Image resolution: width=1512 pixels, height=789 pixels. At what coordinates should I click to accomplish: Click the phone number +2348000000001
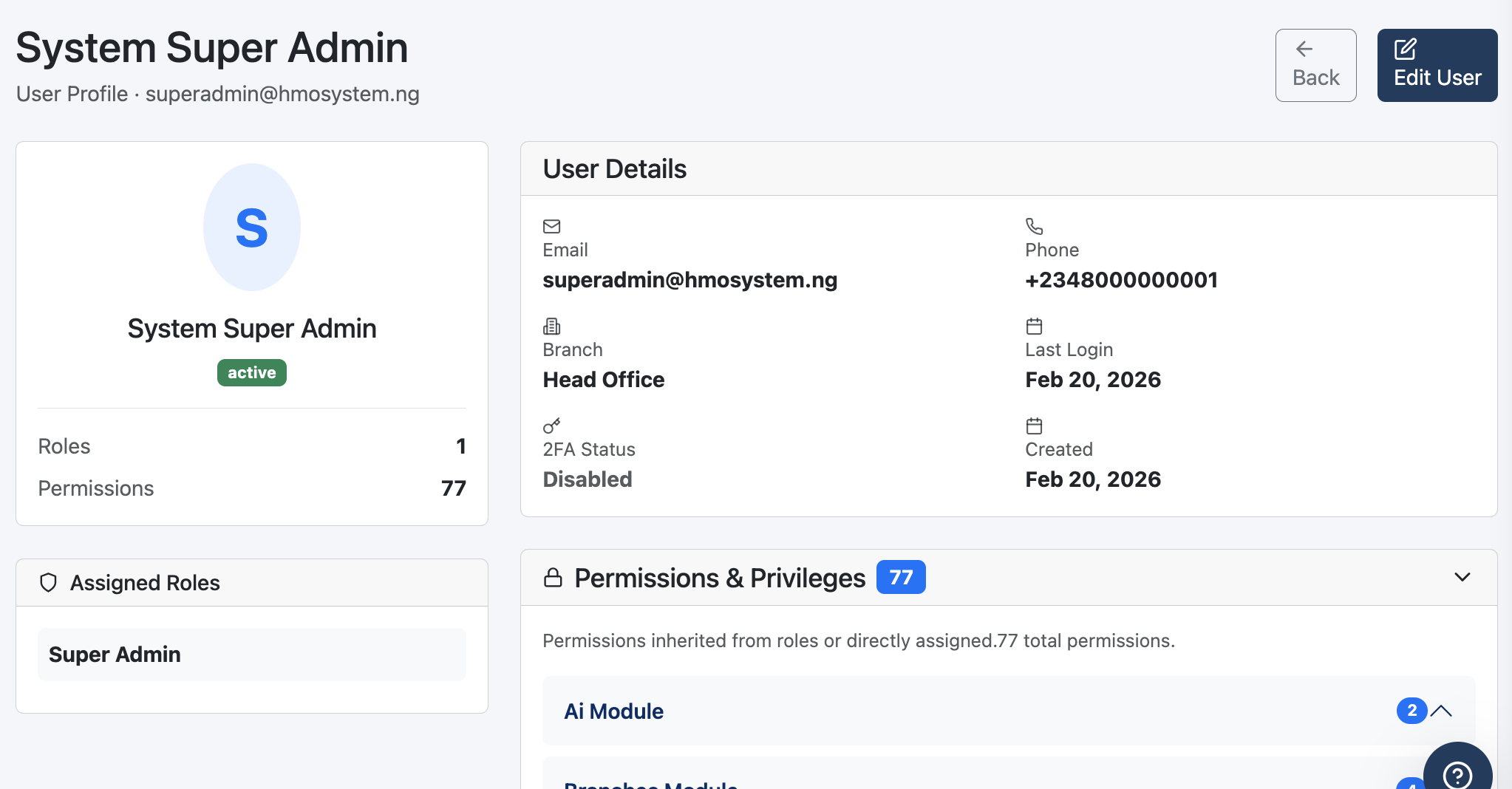[1121, 280]
